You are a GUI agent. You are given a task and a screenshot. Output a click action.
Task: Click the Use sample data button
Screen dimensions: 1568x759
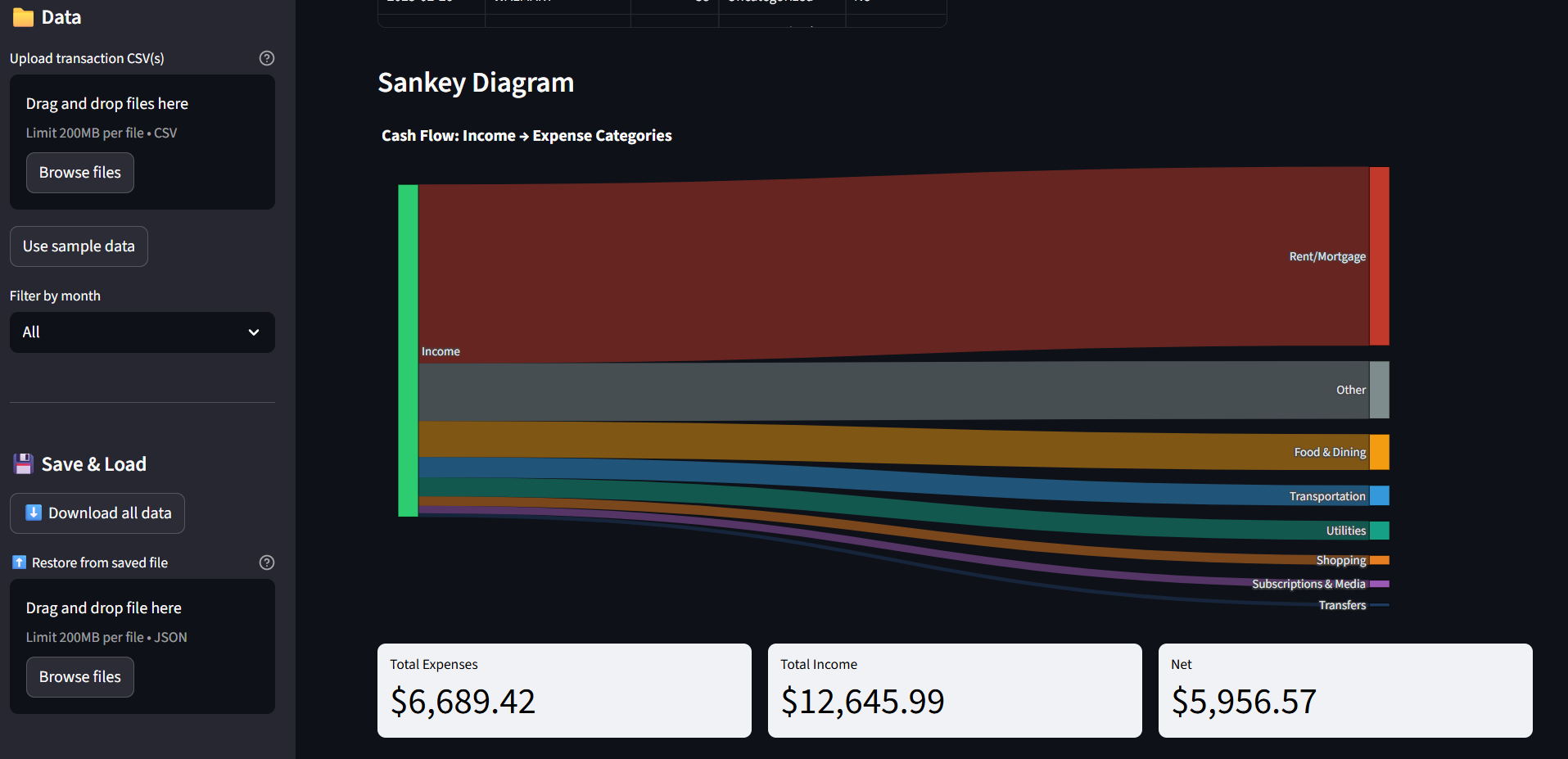click(x=79, y=246)
